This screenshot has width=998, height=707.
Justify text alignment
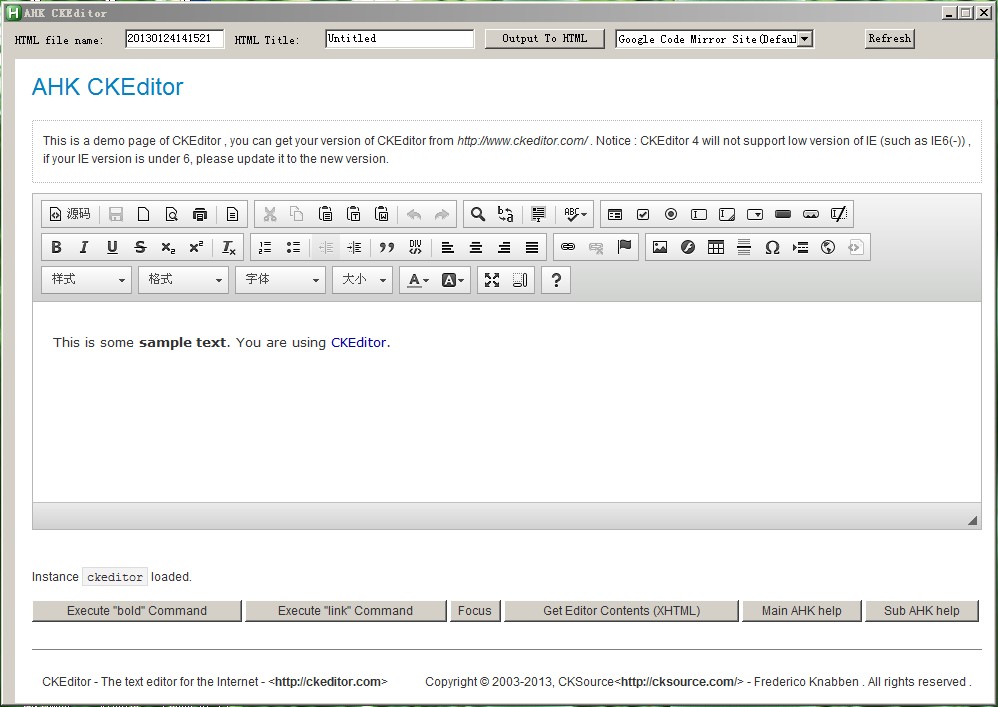tap(532, 248)
